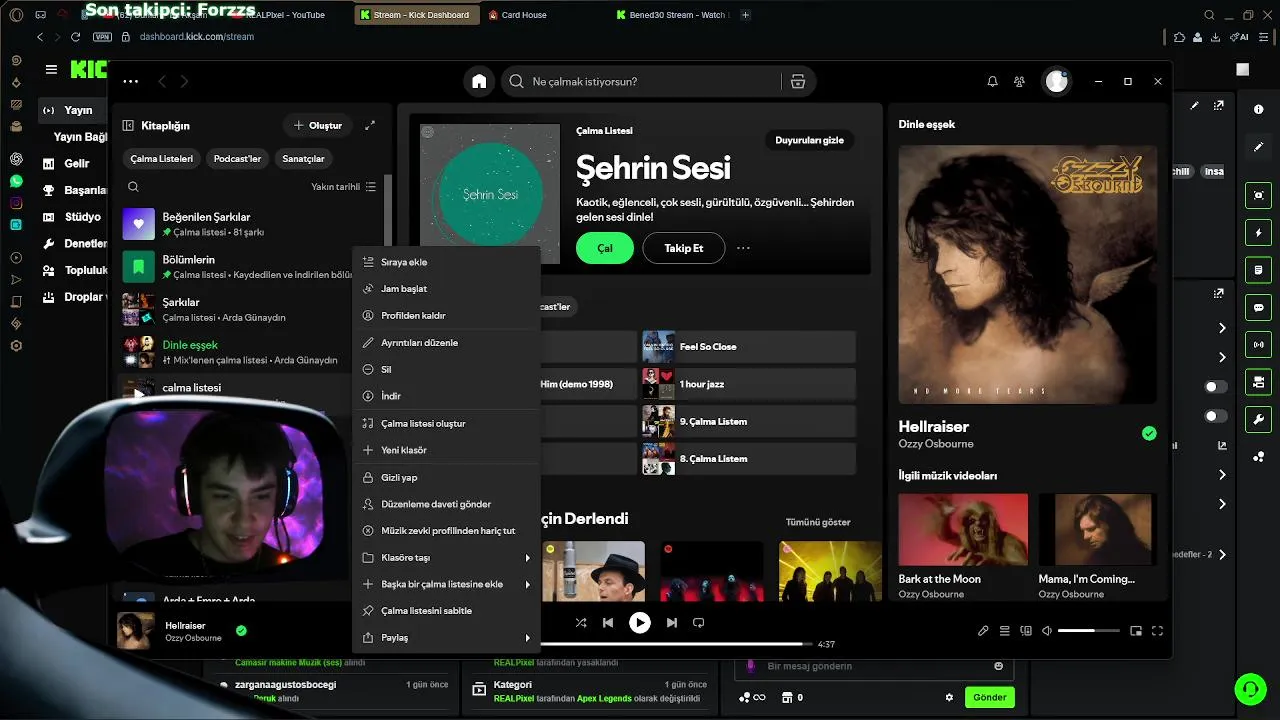Expand the Paylaş submenu
Screen dimensions: 1280x720
click(x=445, y=638)
